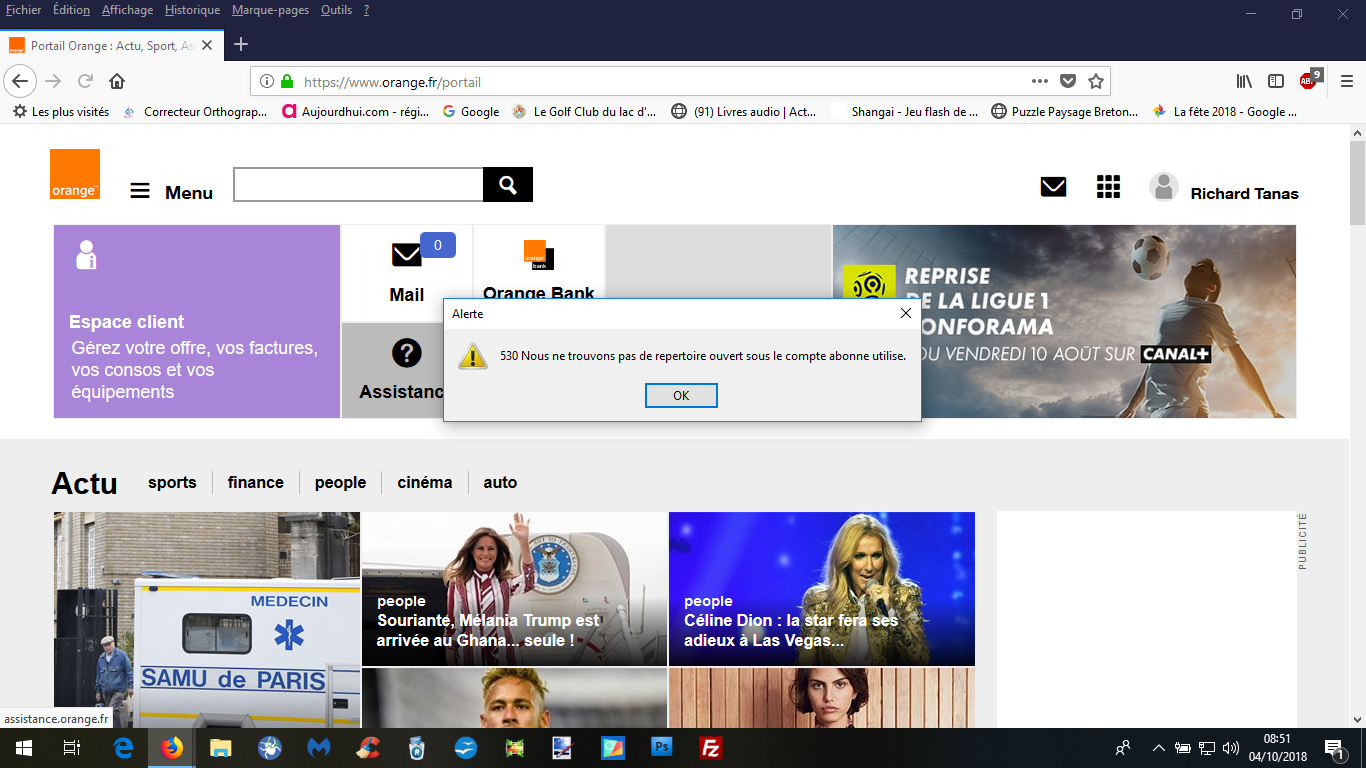Screen dimensions: 1366x768
Task: Open a new tab with the plus button
Action: [x=241, y=44]
